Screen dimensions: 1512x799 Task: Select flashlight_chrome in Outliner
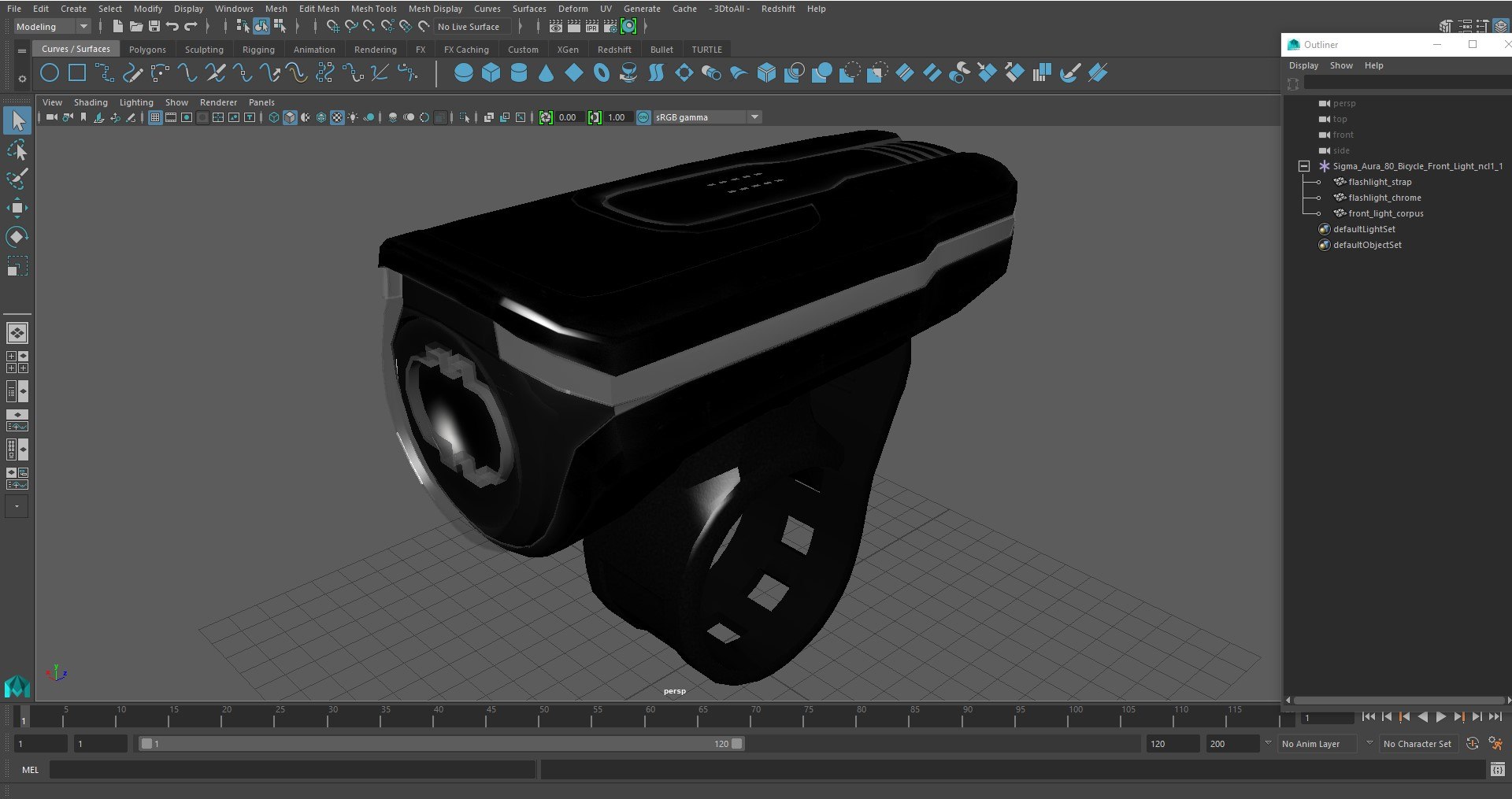pos(1384,198)
